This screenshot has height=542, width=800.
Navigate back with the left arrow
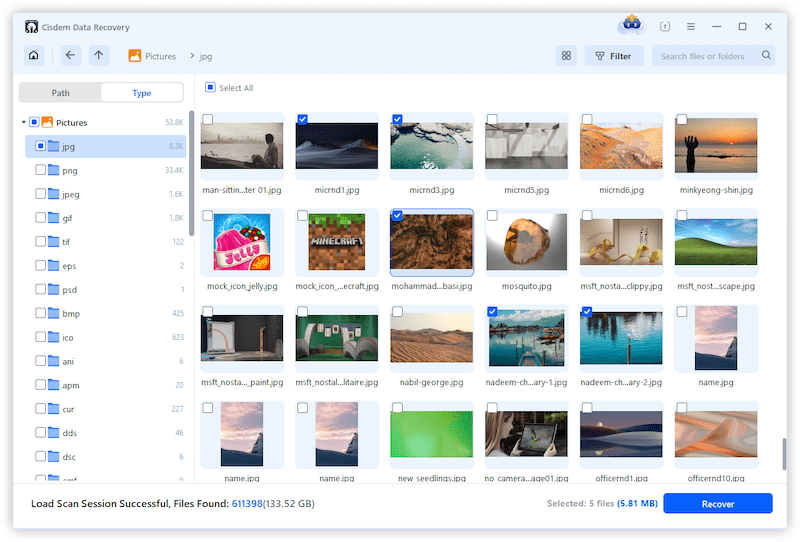(70, 55)
